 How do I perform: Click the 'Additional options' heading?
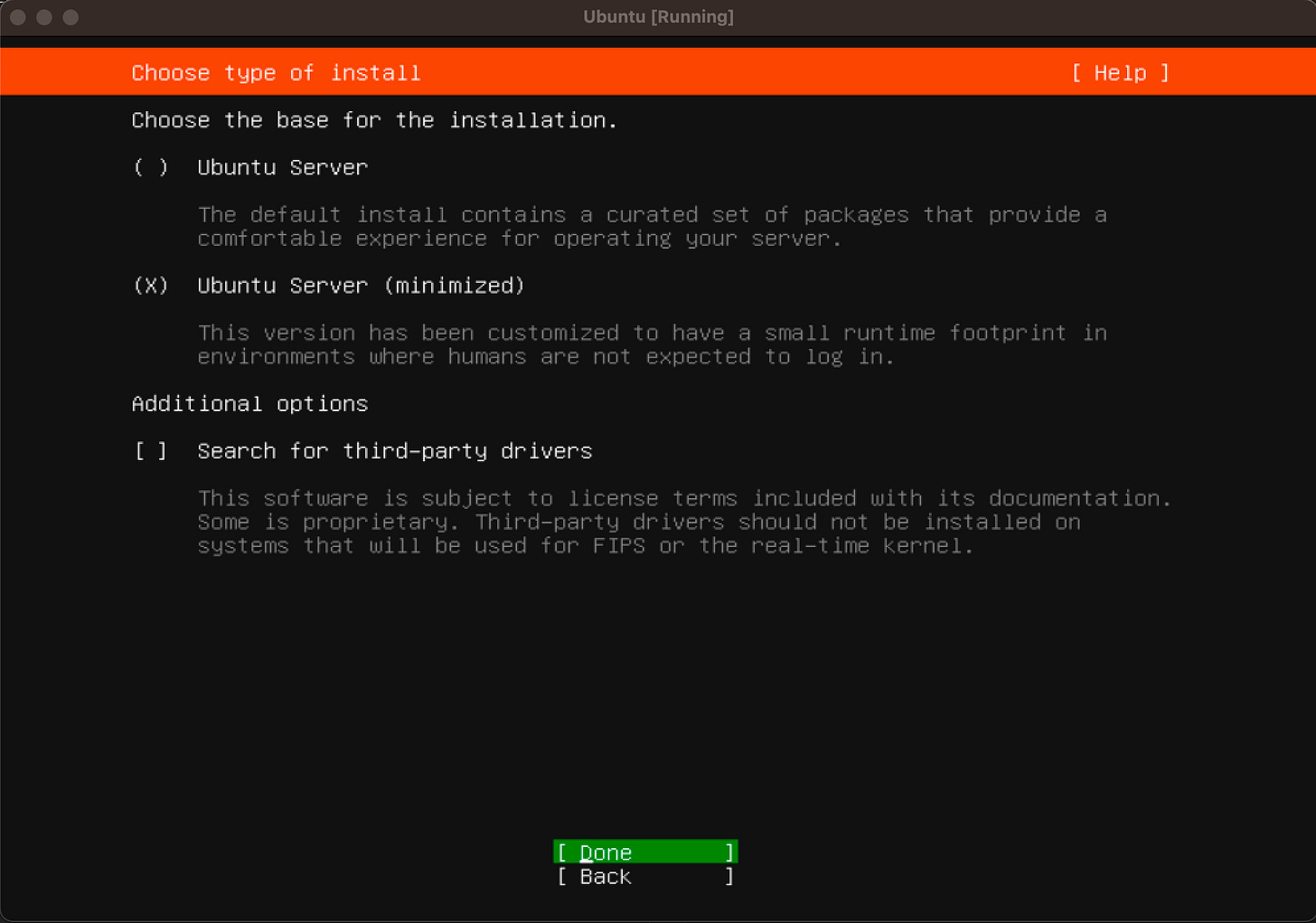coord(249,403)
